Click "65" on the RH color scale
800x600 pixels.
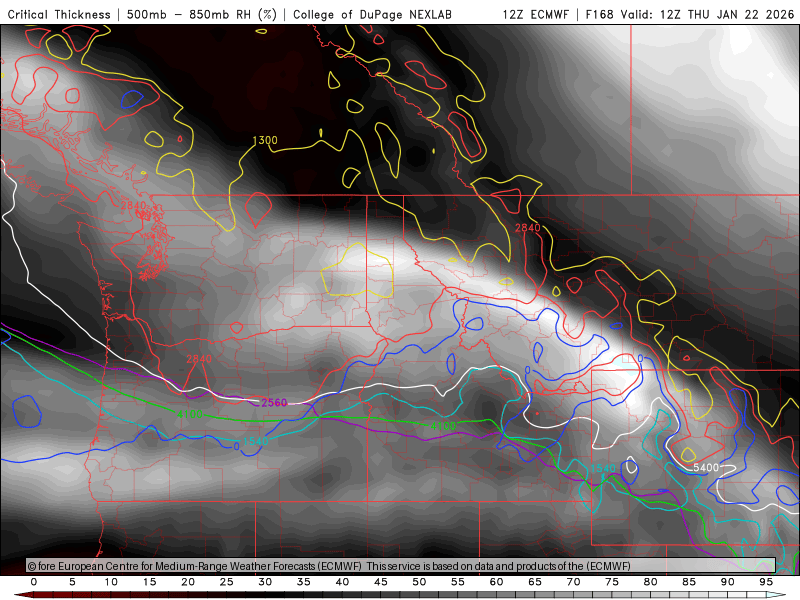(535, 582)
